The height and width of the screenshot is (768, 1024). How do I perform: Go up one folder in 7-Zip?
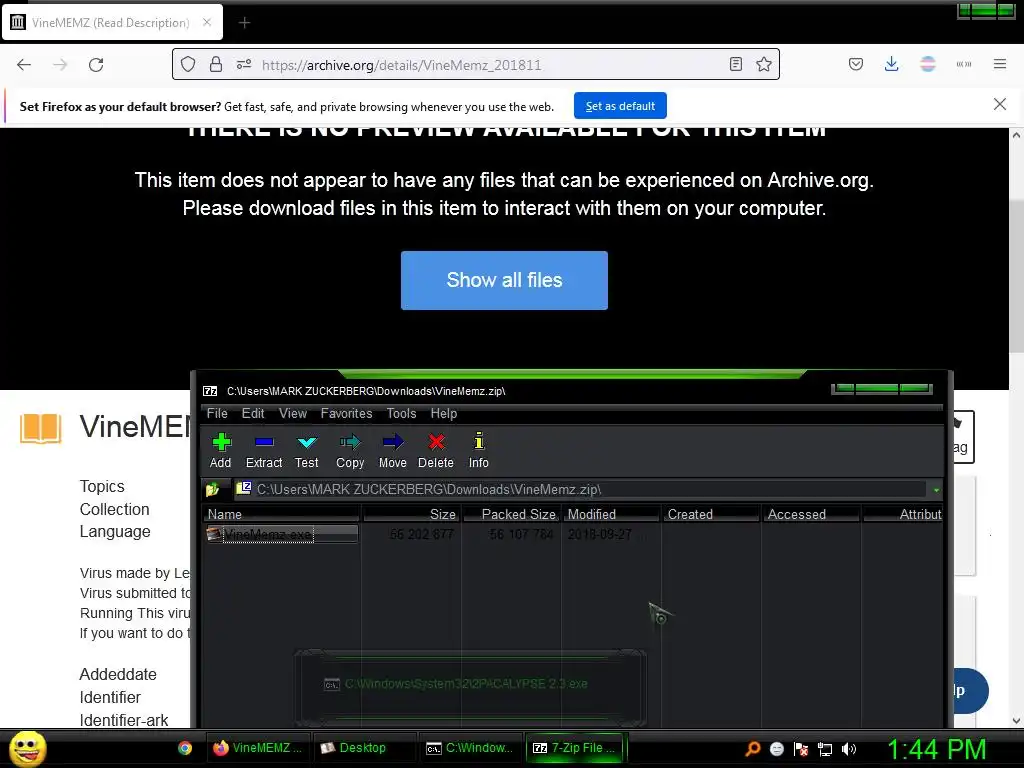213,489
